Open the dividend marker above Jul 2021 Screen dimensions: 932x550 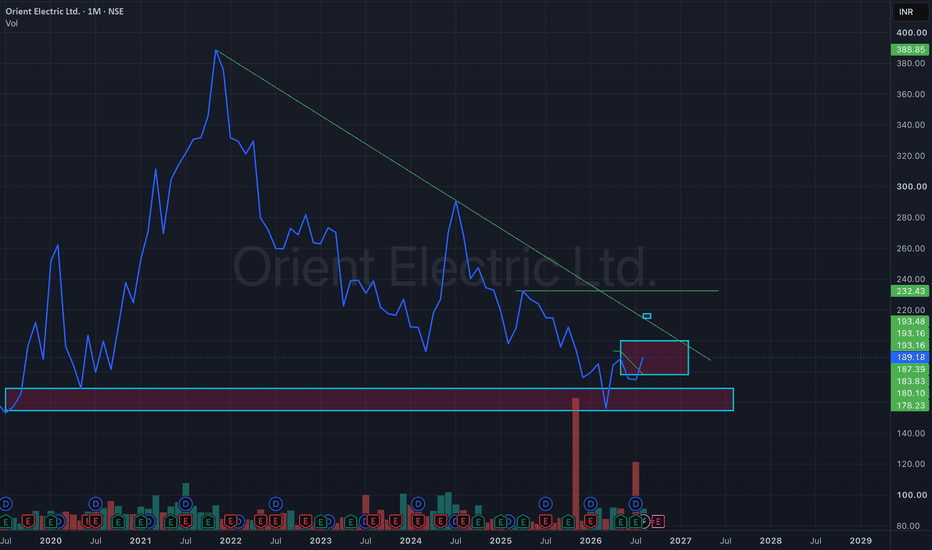185,504
